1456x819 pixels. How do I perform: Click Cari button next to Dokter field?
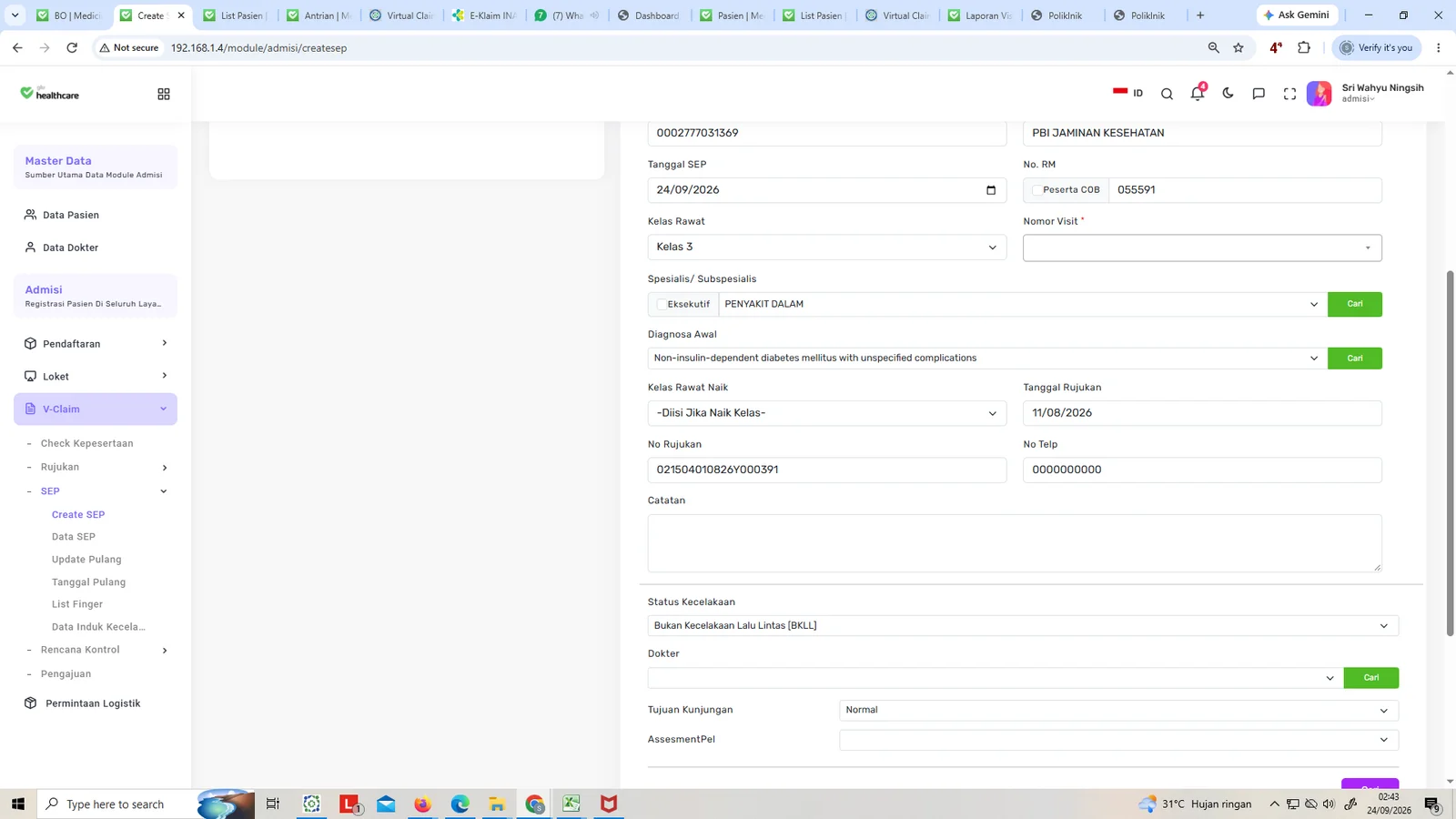click(x=1370, y=678)
